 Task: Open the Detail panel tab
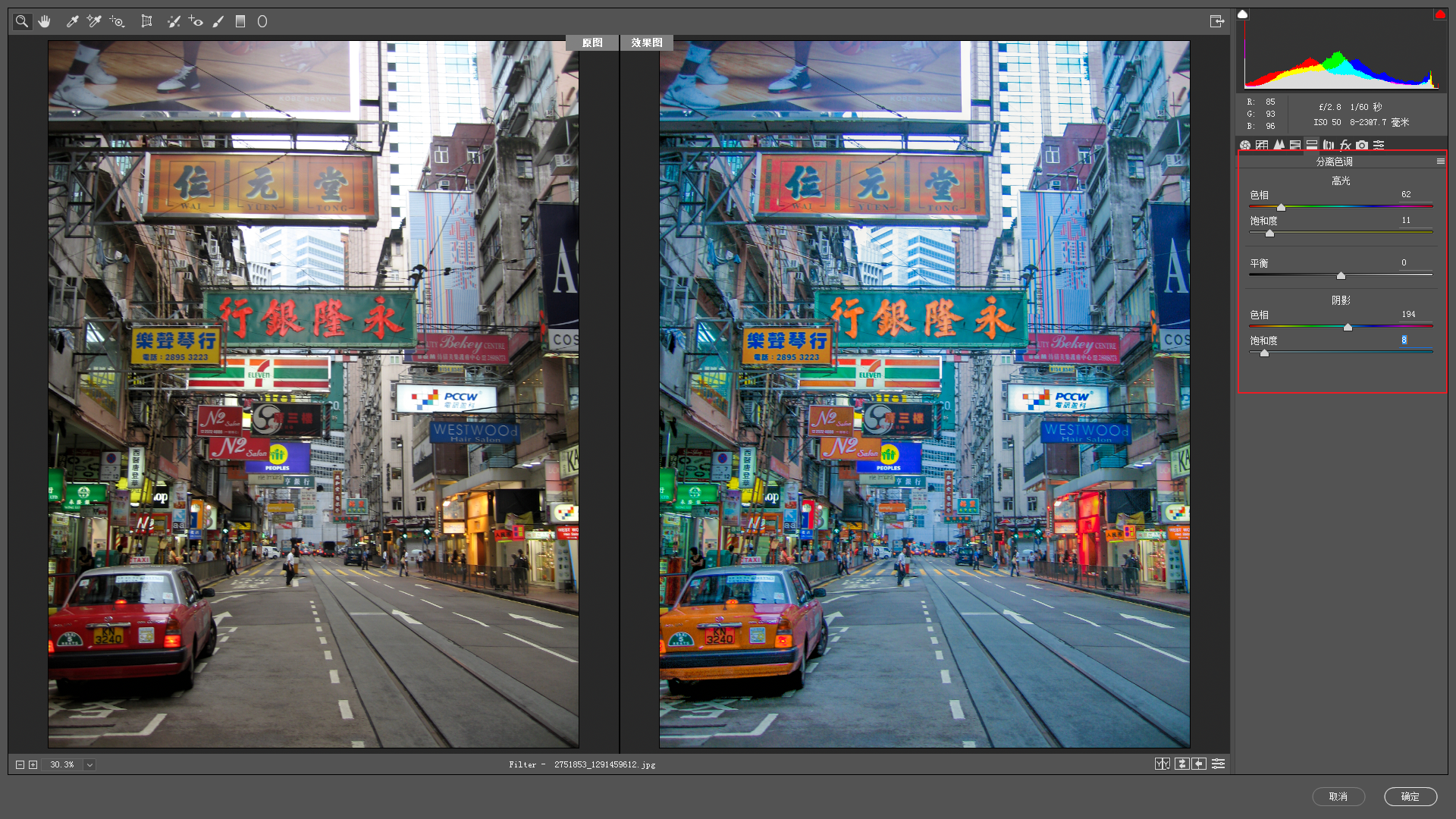[x=1279, y=145]
